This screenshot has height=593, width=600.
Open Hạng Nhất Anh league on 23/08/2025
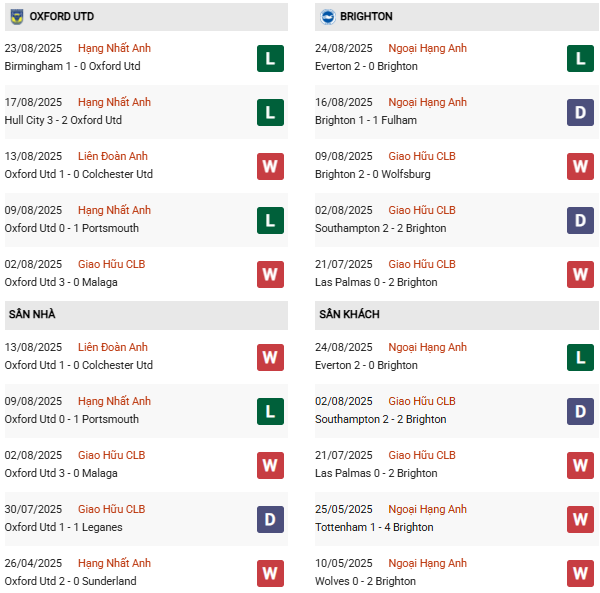tap(114, 48)
